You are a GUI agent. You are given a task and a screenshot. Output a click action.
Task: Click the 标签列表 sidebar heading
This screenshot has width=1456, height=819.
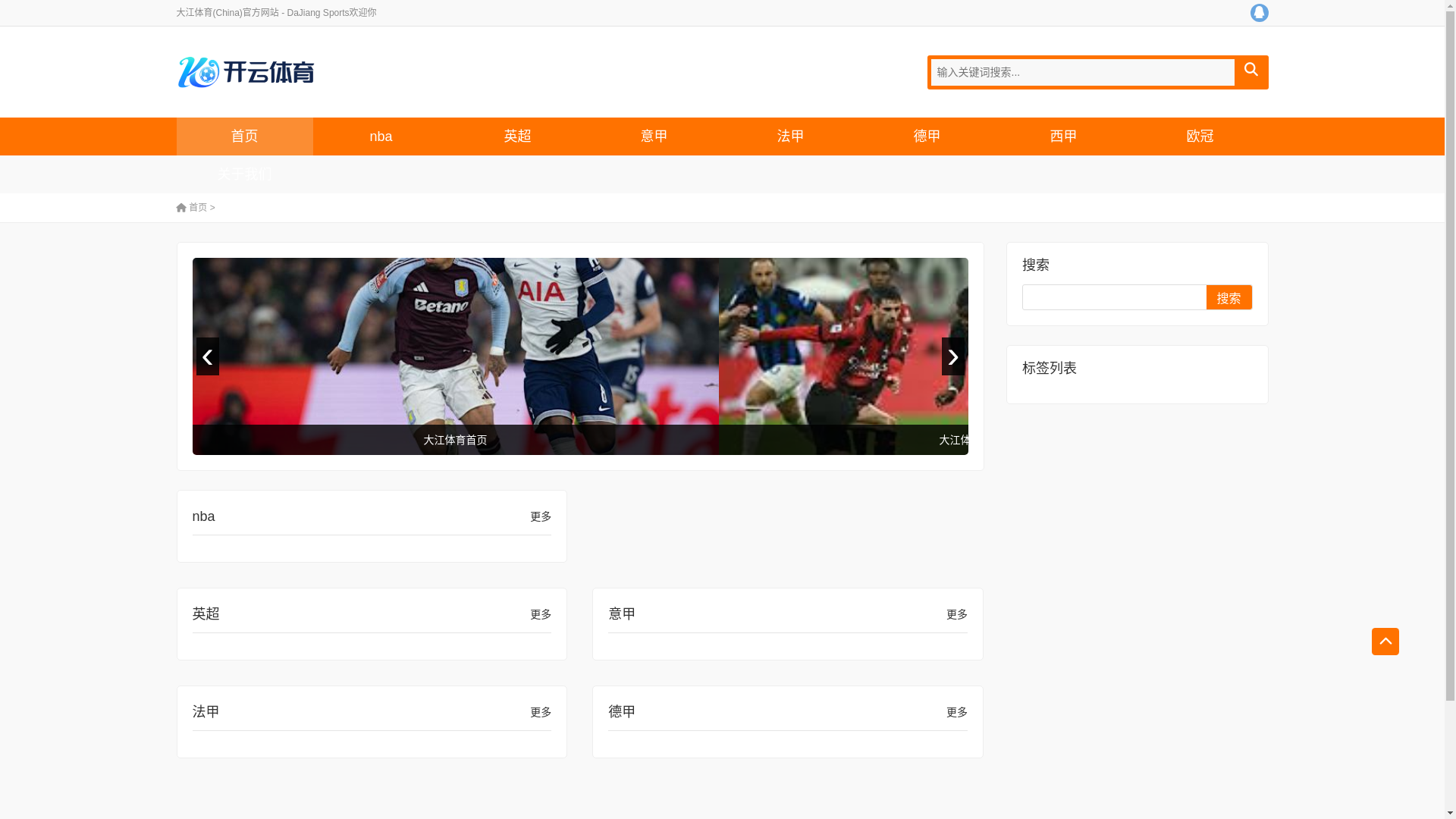[x=1050, y=368]
